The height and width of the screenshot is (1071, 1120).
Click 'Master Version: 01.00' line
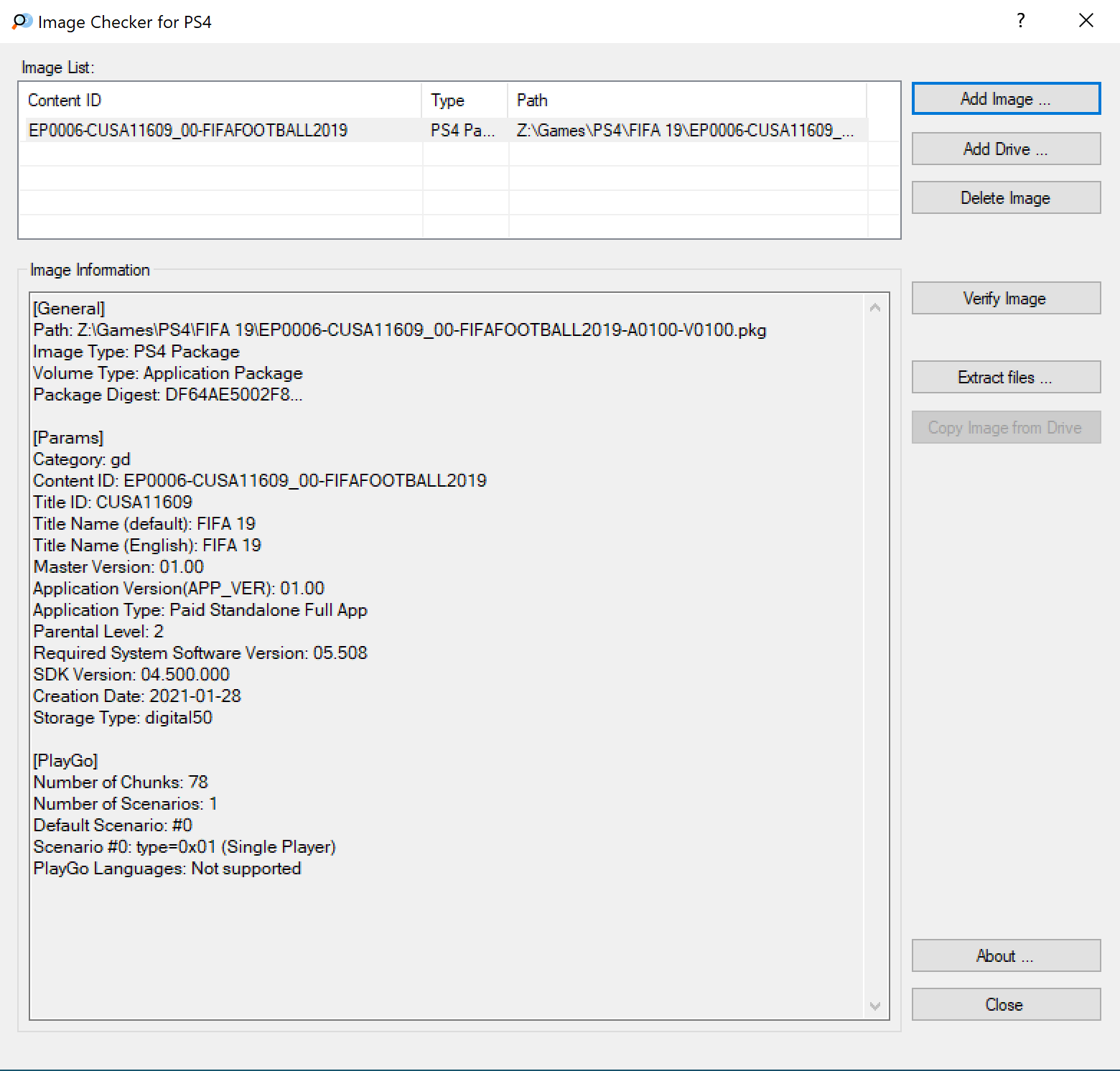pos(118,567)
